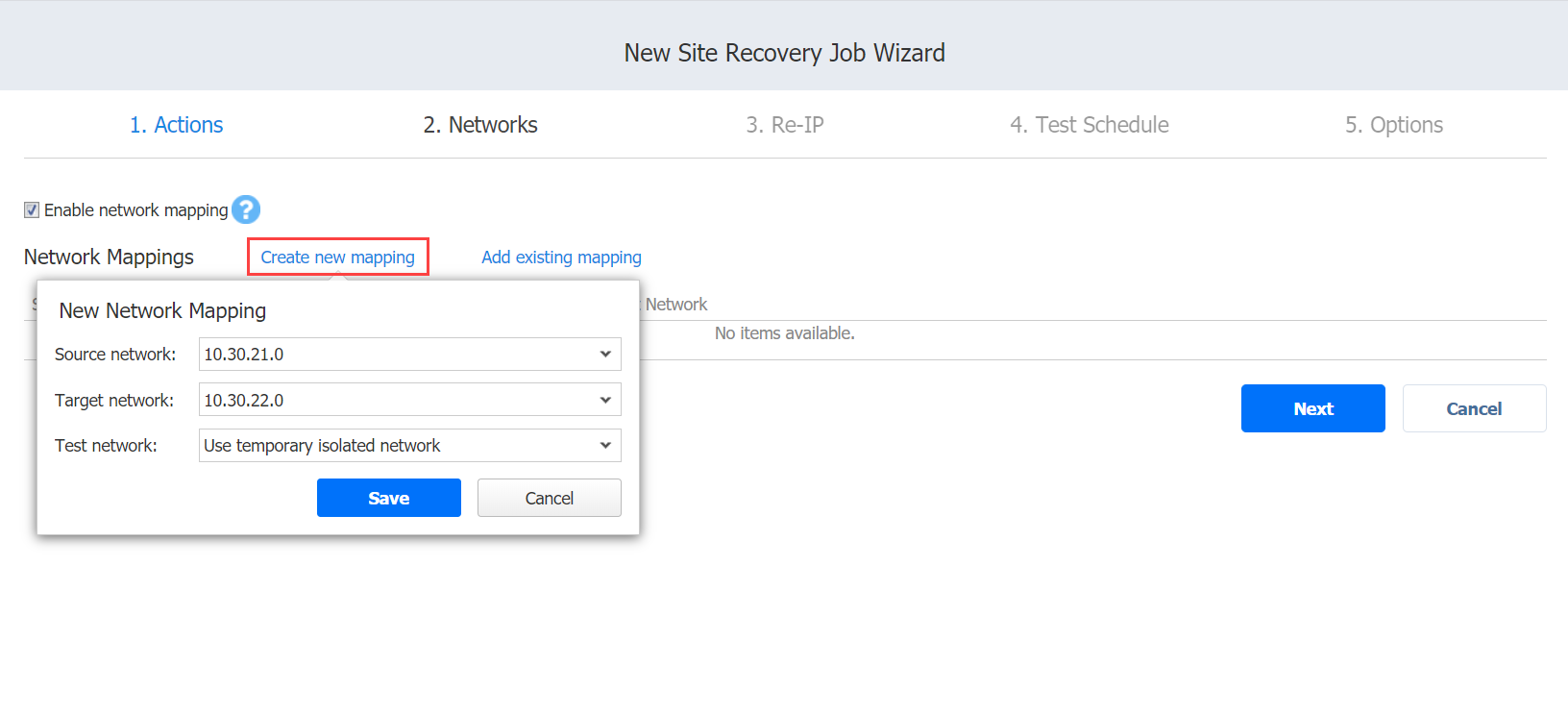The height and width of the screenshot is (712, 1568).
Task: Switch to 5. Options step
Action: click(x=1394, y=125)
